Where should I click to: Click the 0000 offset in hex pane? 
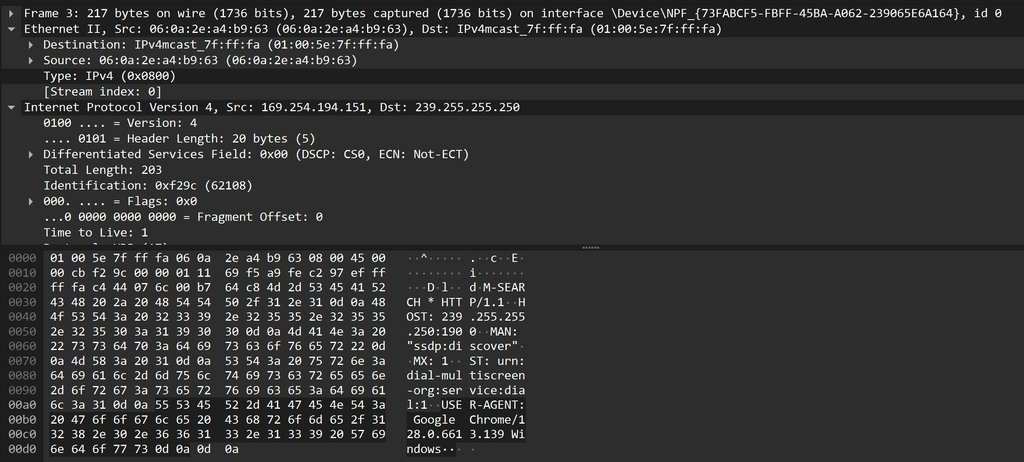coord(22,258)
